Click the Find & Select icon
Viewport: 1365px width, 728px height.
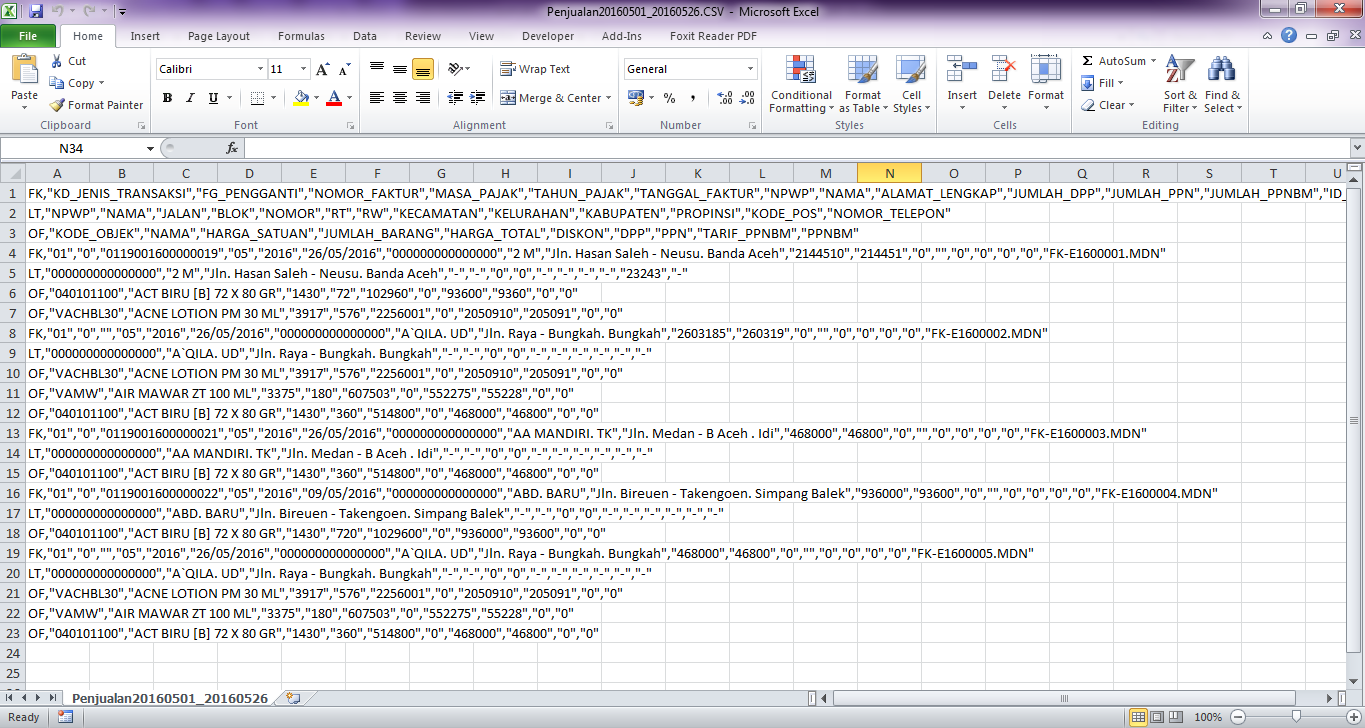pyautogui.click(x=1221, y=84)
